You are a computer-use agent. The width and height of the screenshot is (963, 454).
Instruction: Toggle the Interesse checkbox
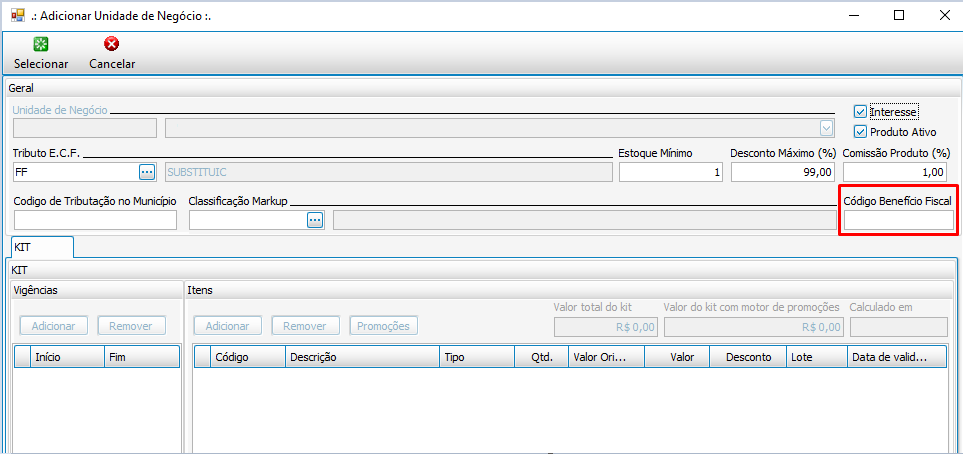click(x=860, y=112)
